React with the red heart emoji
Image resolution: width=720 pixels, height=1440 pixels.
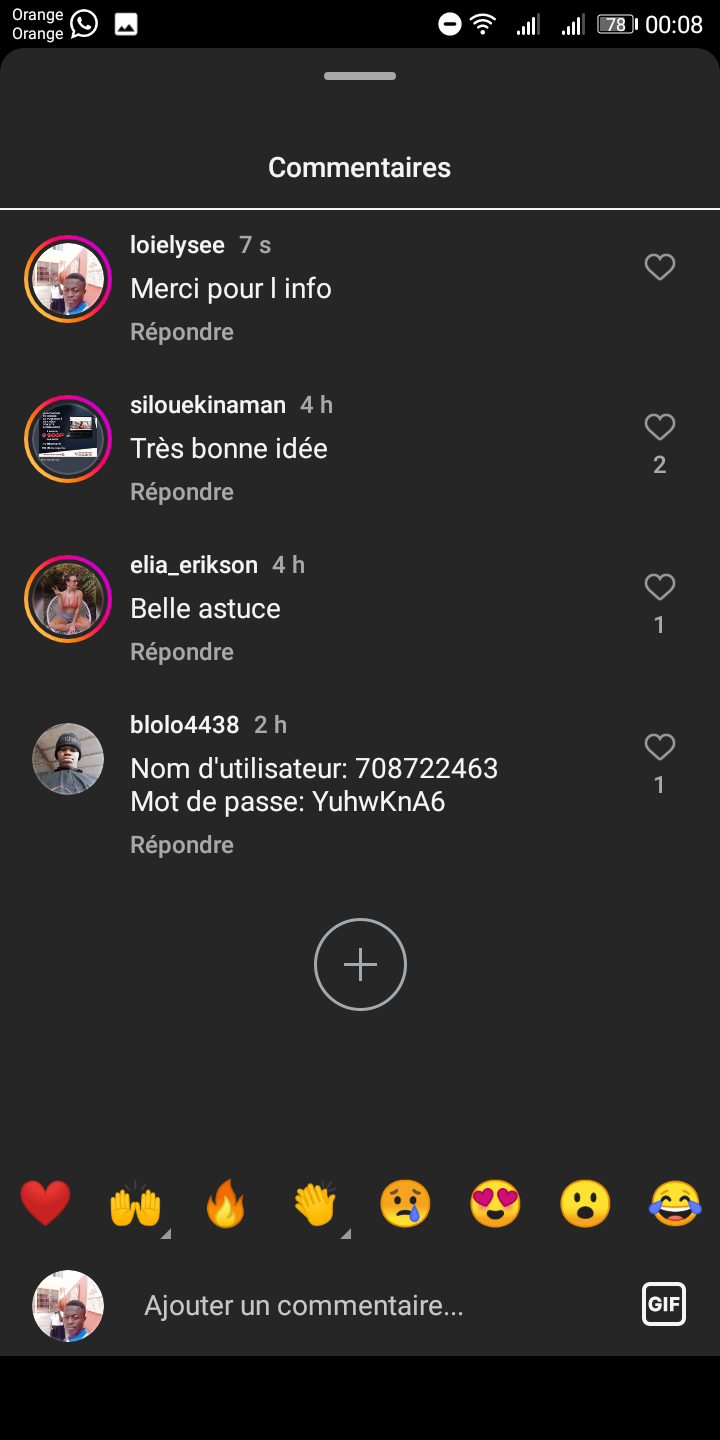46,1203
